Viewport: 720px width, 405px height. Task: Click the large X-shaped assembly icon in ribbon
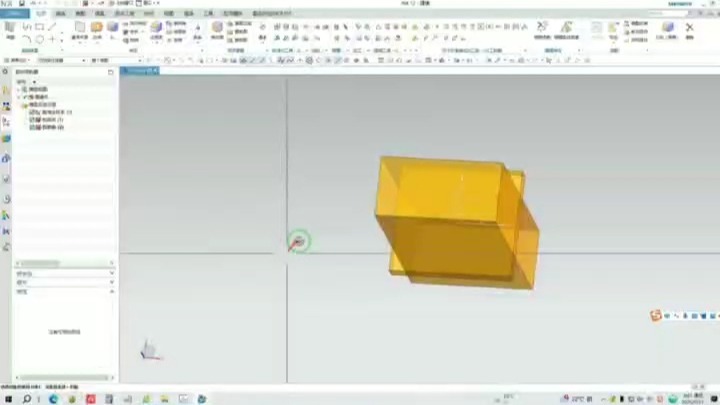coord(542,28)
